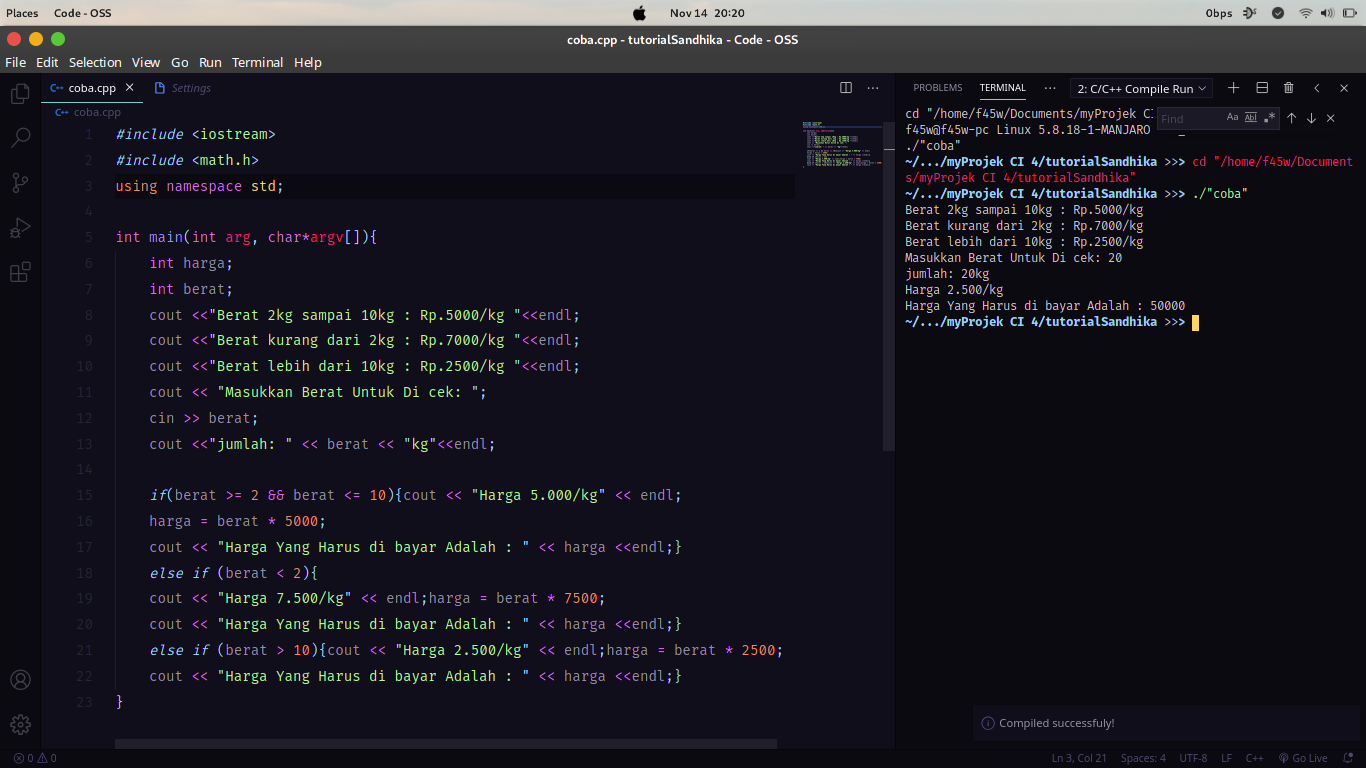1366x768 pixels.
Task: Create a new terminal with plus icon
Action: coord(1234,88)
